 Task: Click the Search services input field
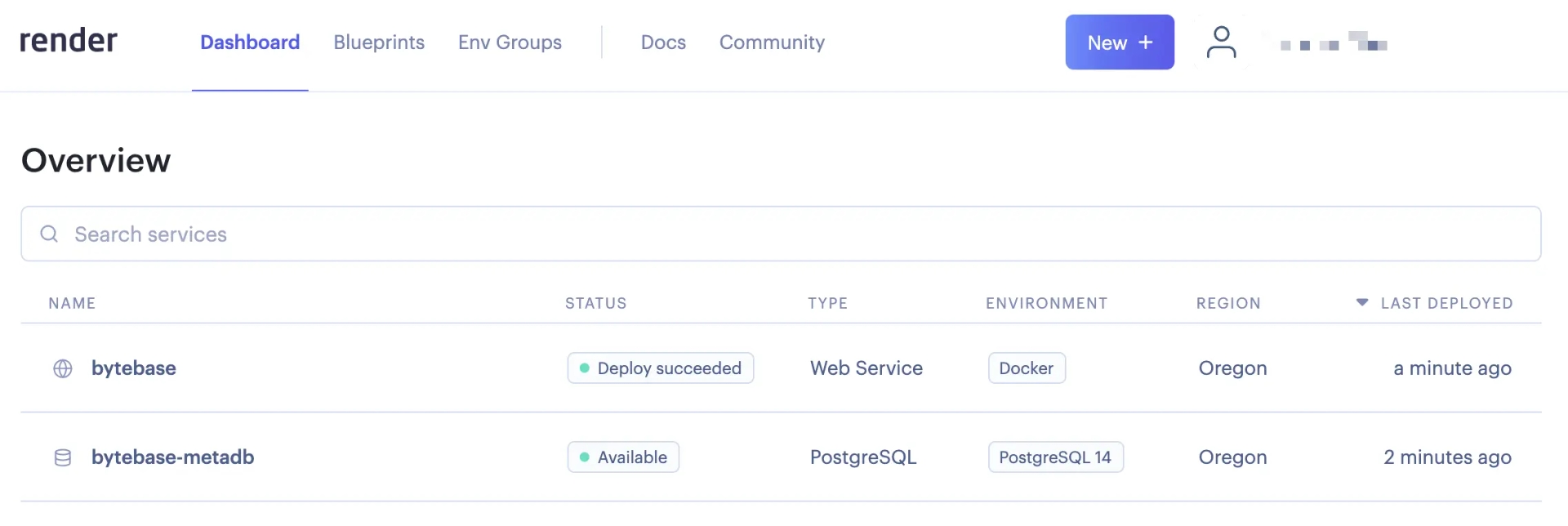[x=781, y=234]
